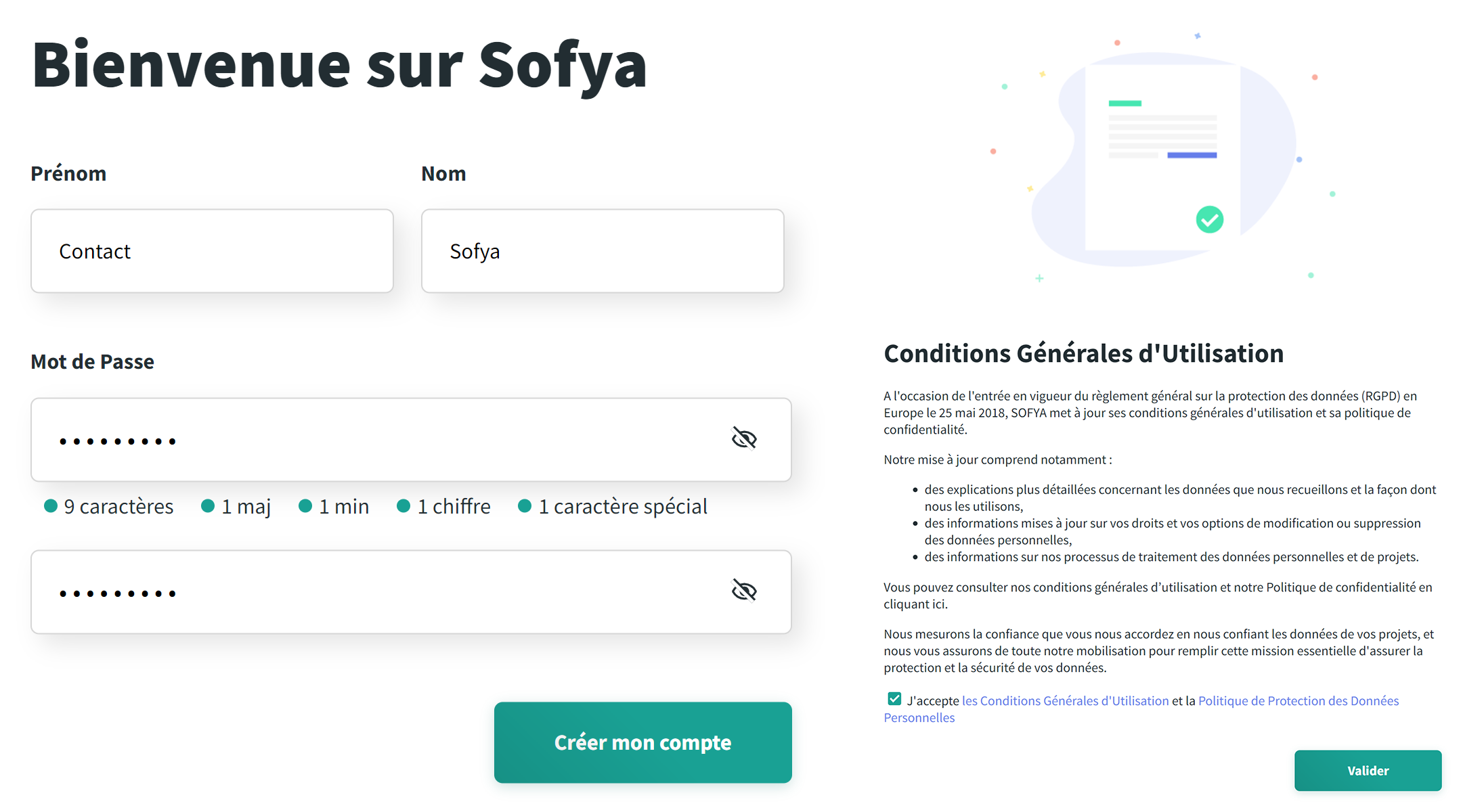1461x812 pixels.
Task: Toggle visibility of the confirmation password
Action: click(744, 591)
